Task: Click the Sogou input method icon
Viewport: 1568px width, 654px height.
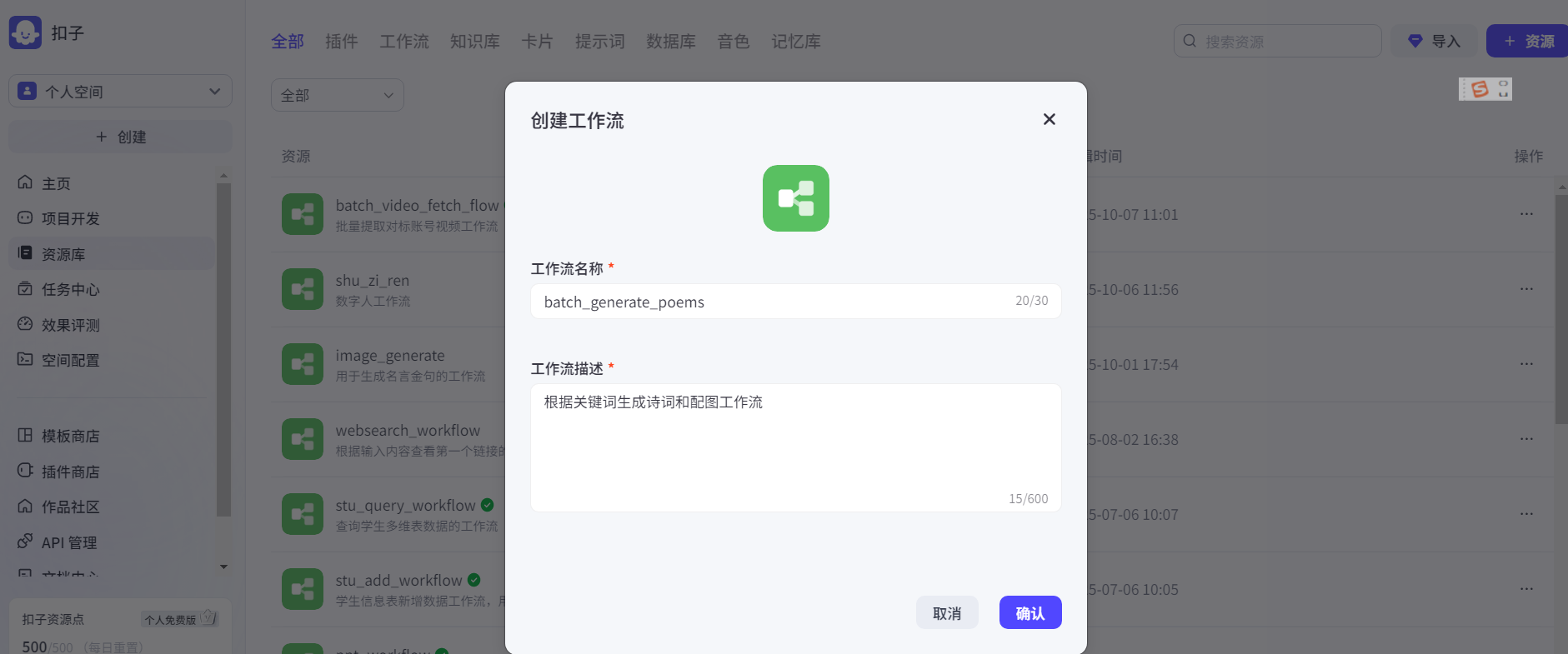Action: point(1480,89)
